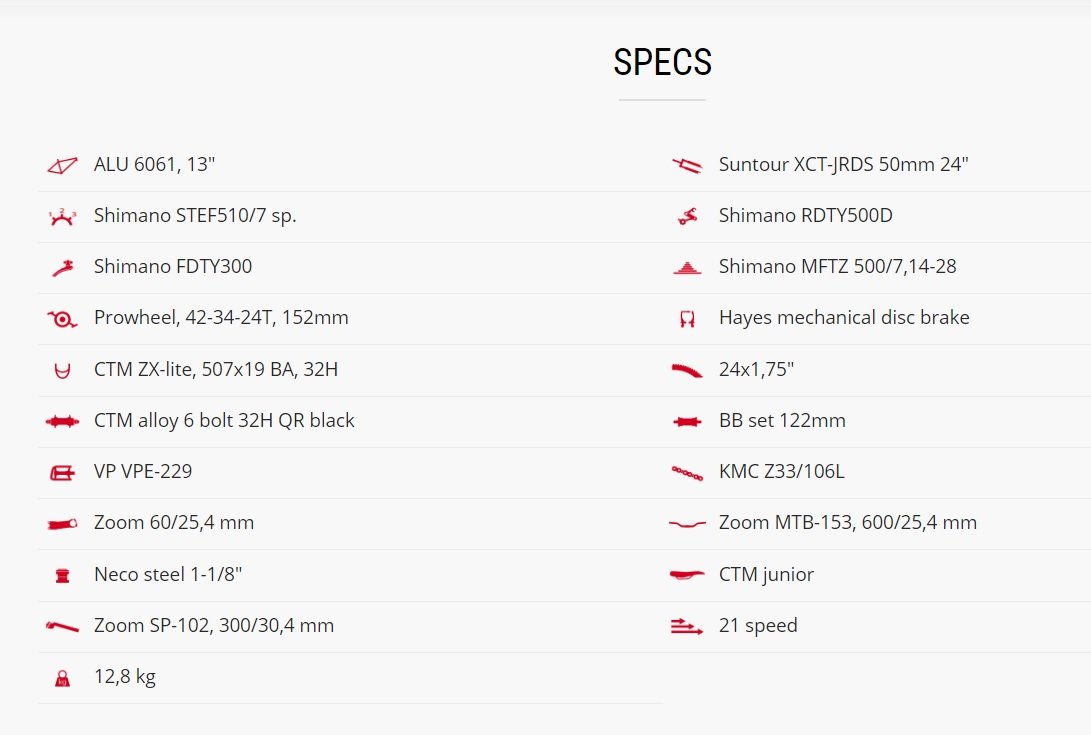The width and height of the screenshot is (1091, 735).
Task: Select the fork icon by Suntour XCT-JRDS
Action: (687, 166)
